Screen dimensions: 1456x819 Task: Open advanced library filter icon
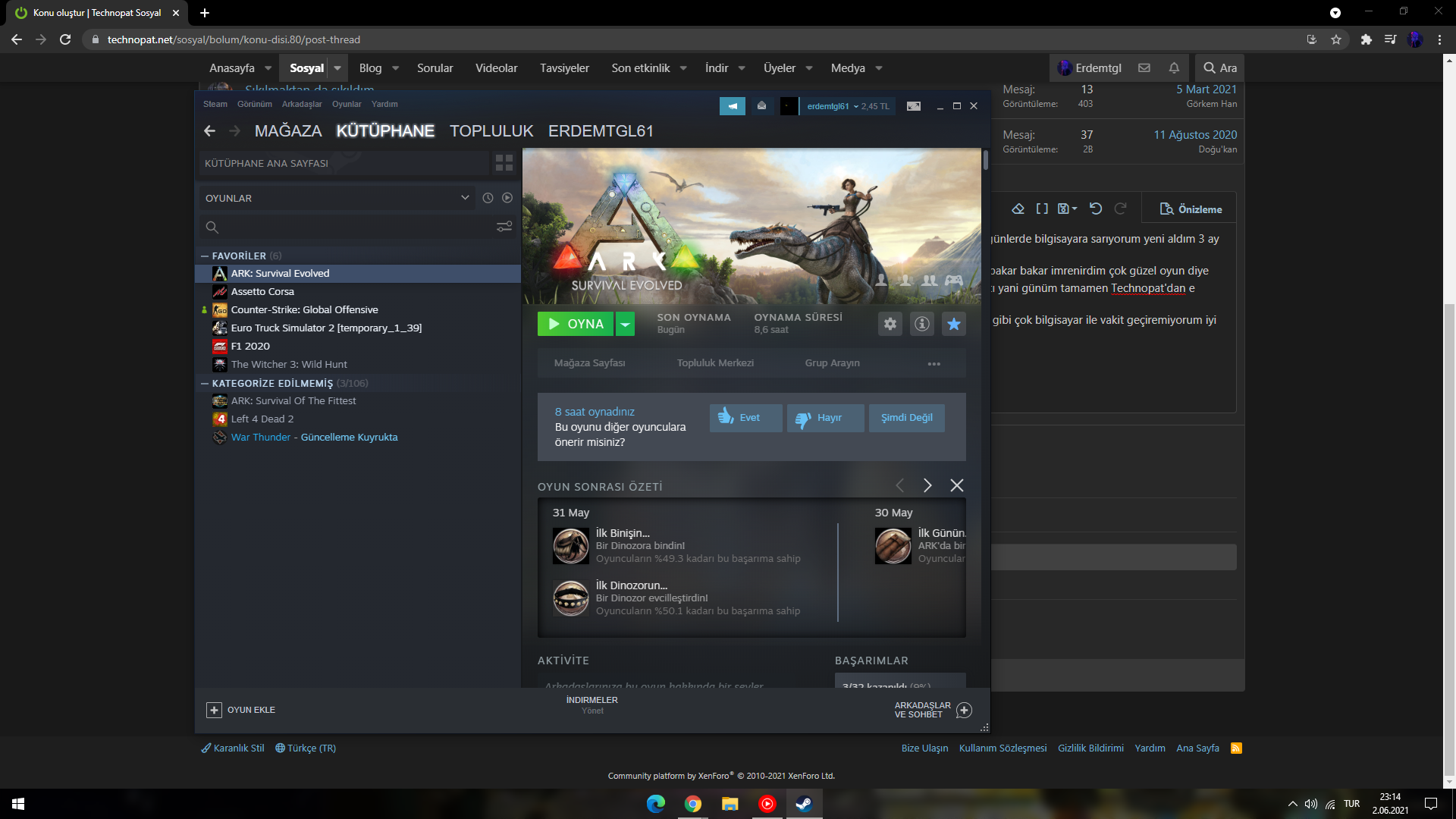(x=504, y=227)
